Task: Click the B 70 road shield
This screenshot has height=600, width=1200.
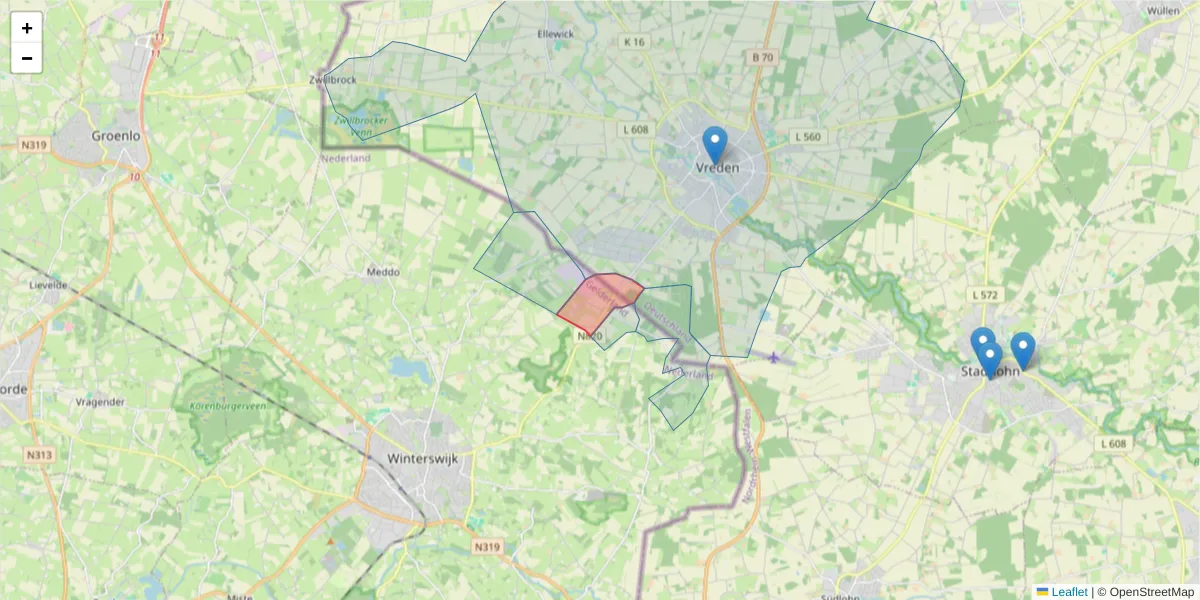Action: pos(763,58)
